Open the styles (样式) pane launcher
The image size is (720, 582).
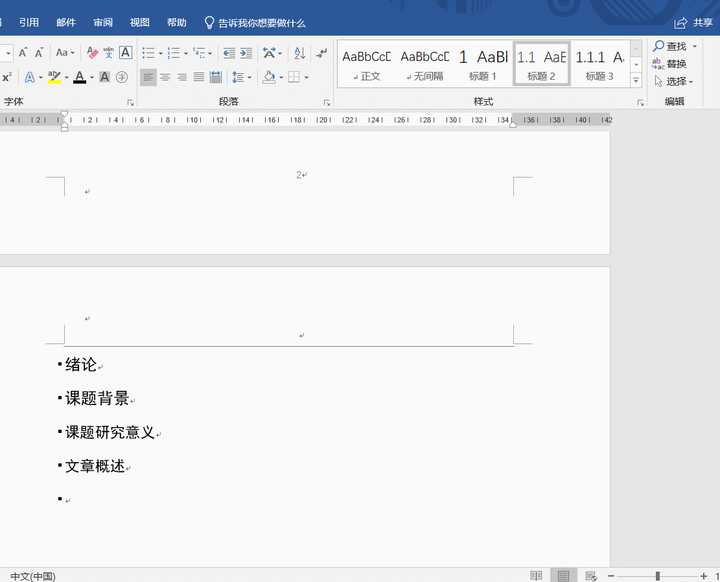coord(641,102)
